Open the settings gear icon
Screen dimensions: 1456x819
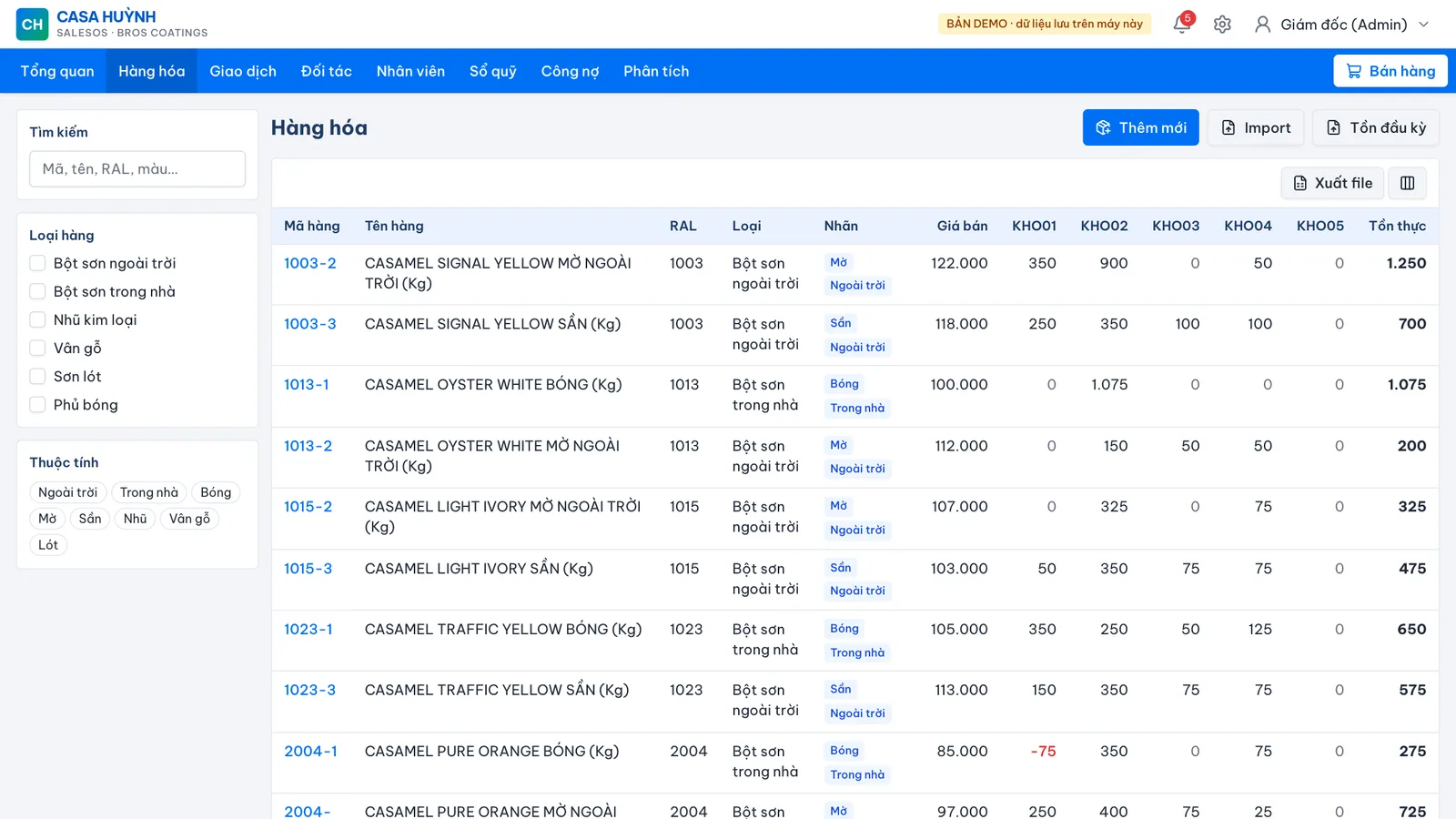click(1222, 25)
